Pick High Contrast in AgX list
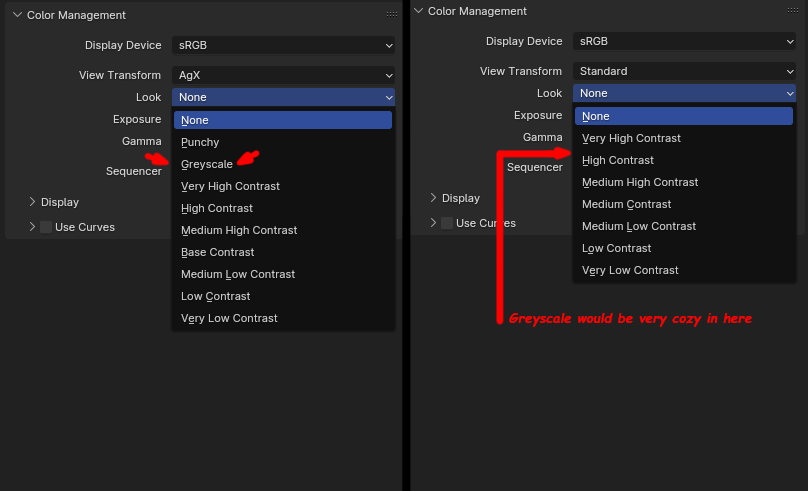This screenshot has height=491, width=808. point(283,209)
